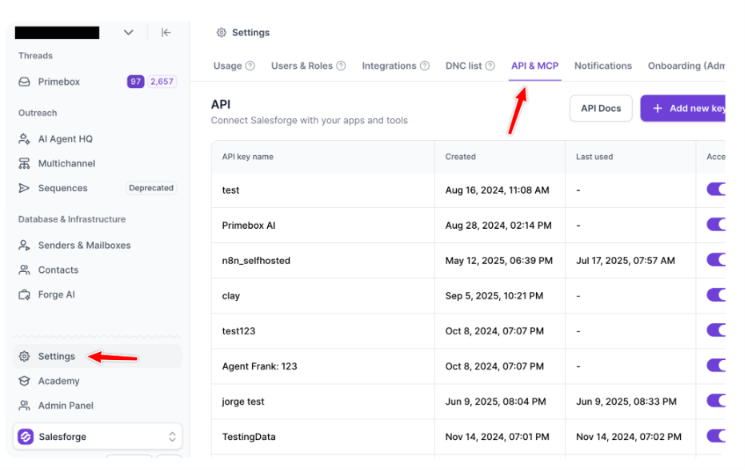The width and height of the screenshot is (745, 470).
Task: Click the Contacts people icon
Action: point(24,270)
